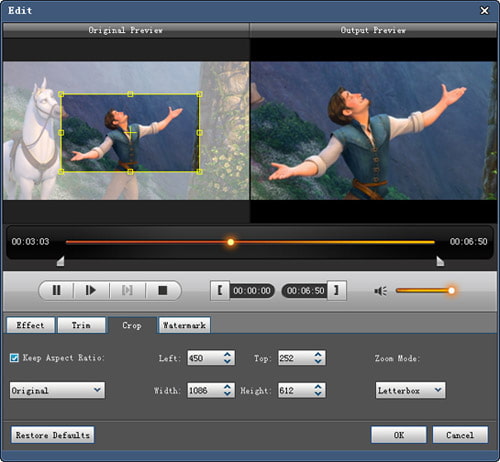
Task: Click the Height value input field
Action: [296, 390]
